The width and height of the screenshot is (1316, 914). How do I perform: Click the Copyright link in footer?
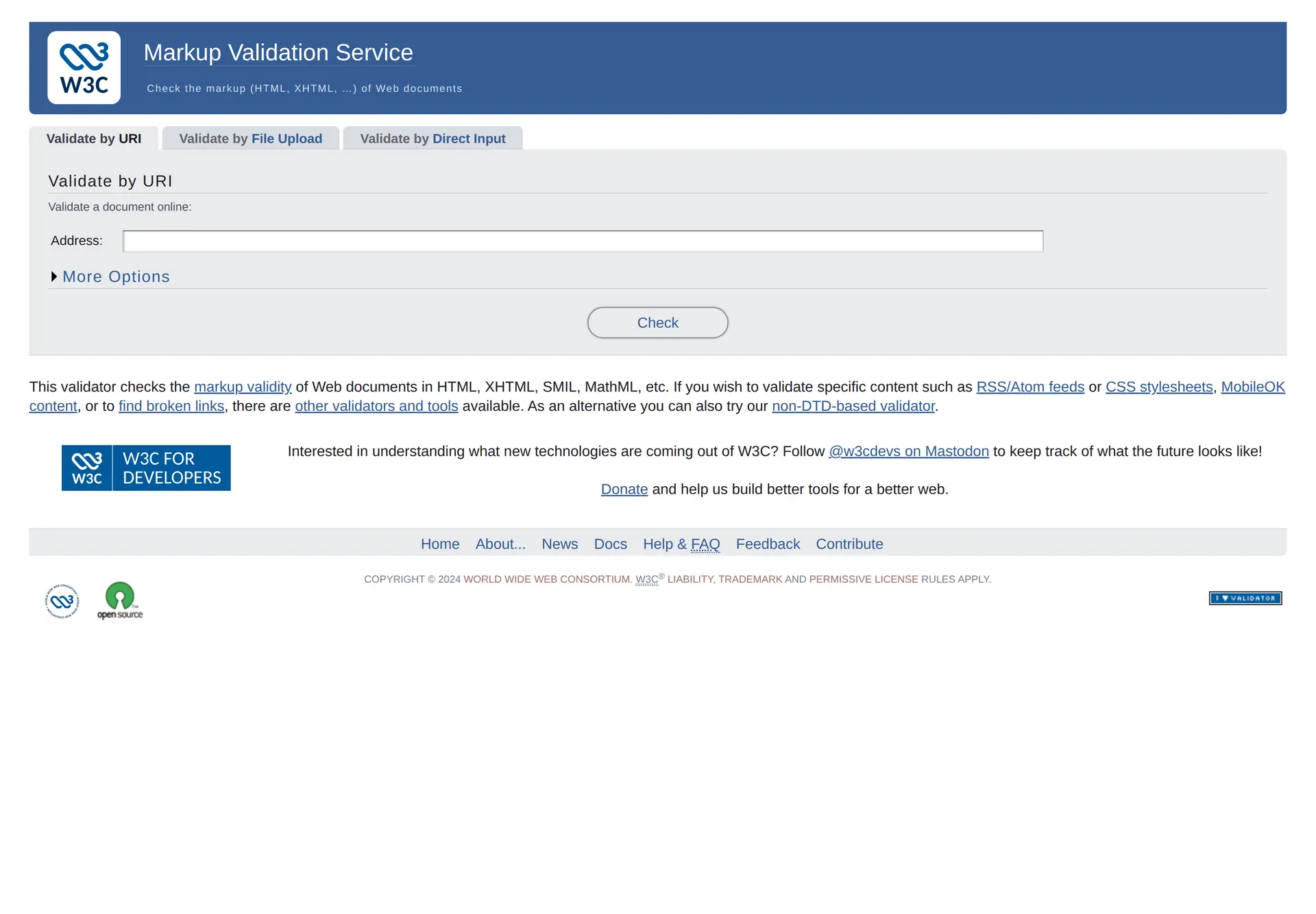pos(394,579)
